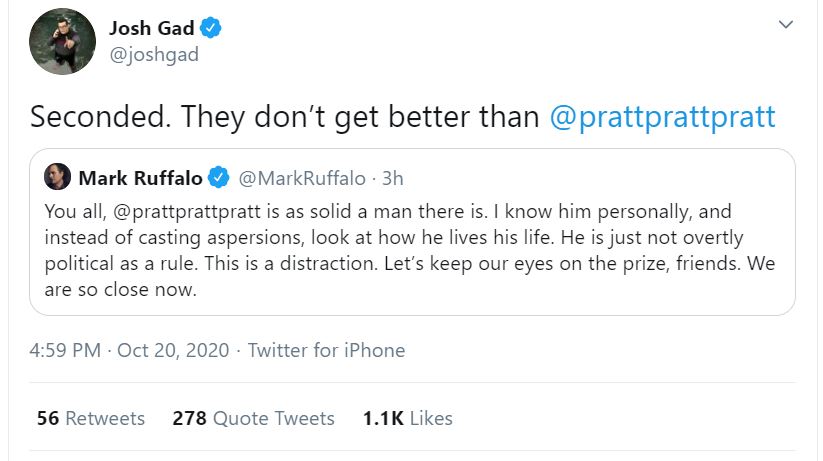View the 278 Quote Tweets list
This screenshot has width=823, height=461.
click(x=253, y=418)
